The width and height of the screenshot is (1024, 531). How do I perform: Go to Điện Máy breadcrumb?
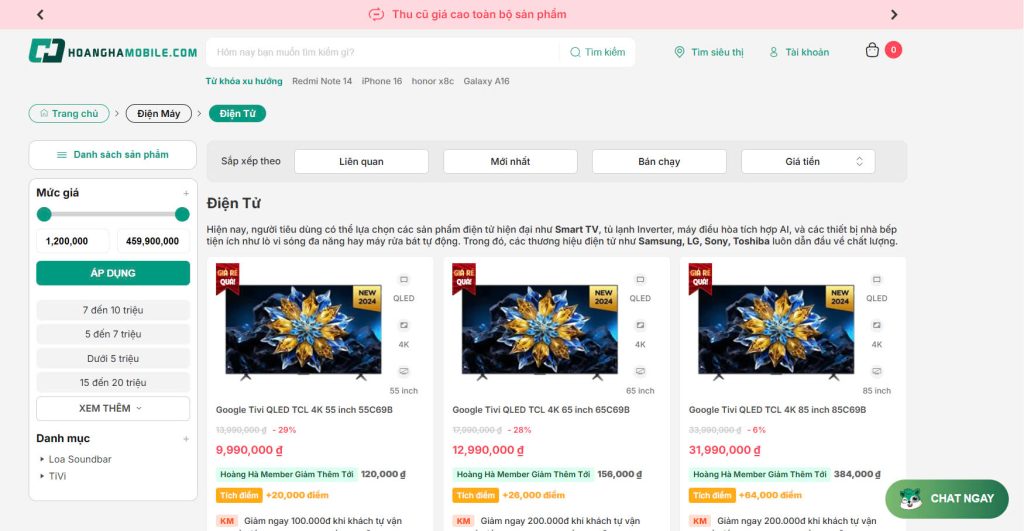pos(159,114)
